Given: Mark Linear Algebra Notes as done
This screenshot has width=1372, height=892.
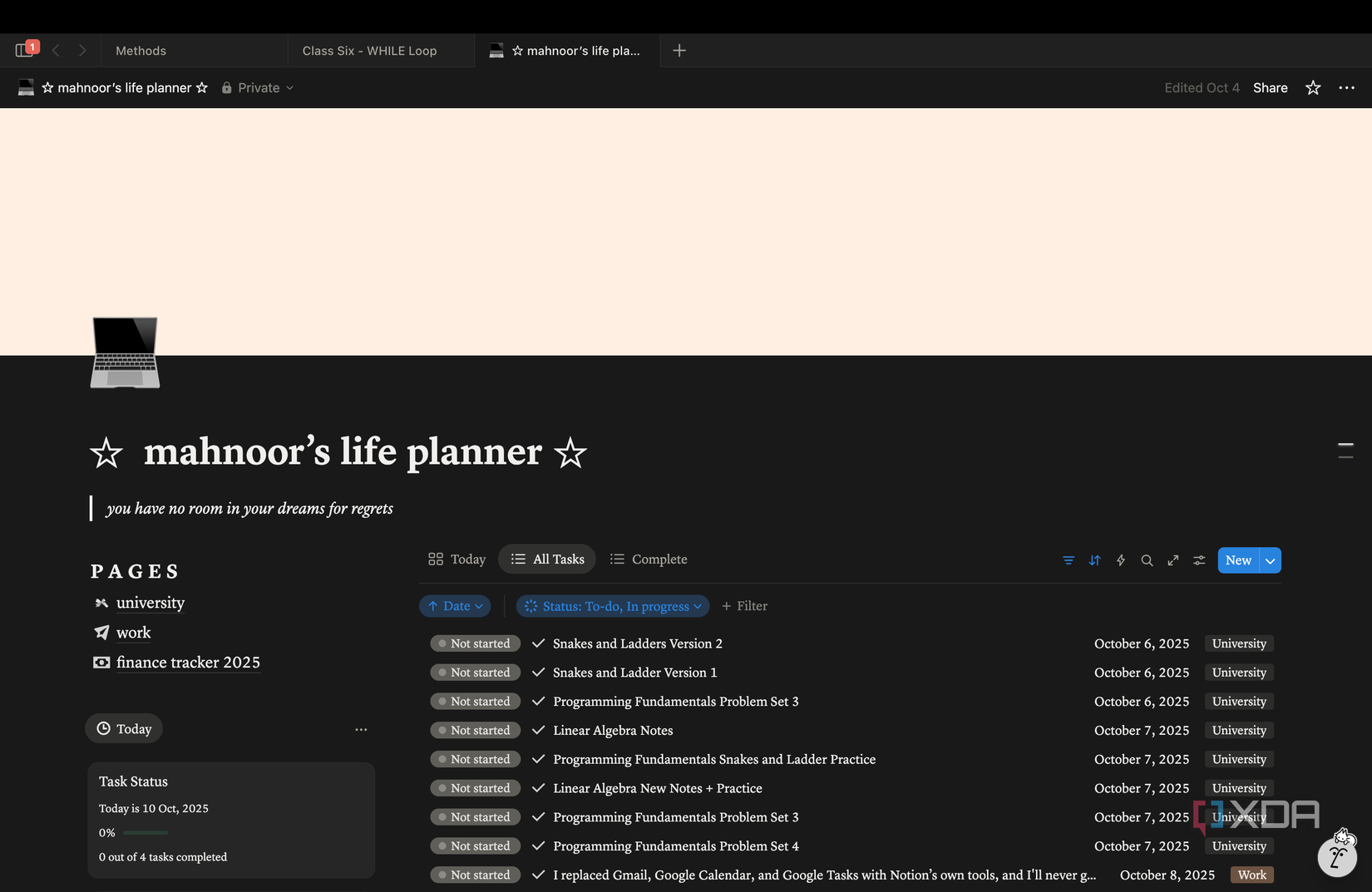Looking at the screenshot, I should [538, 730].
